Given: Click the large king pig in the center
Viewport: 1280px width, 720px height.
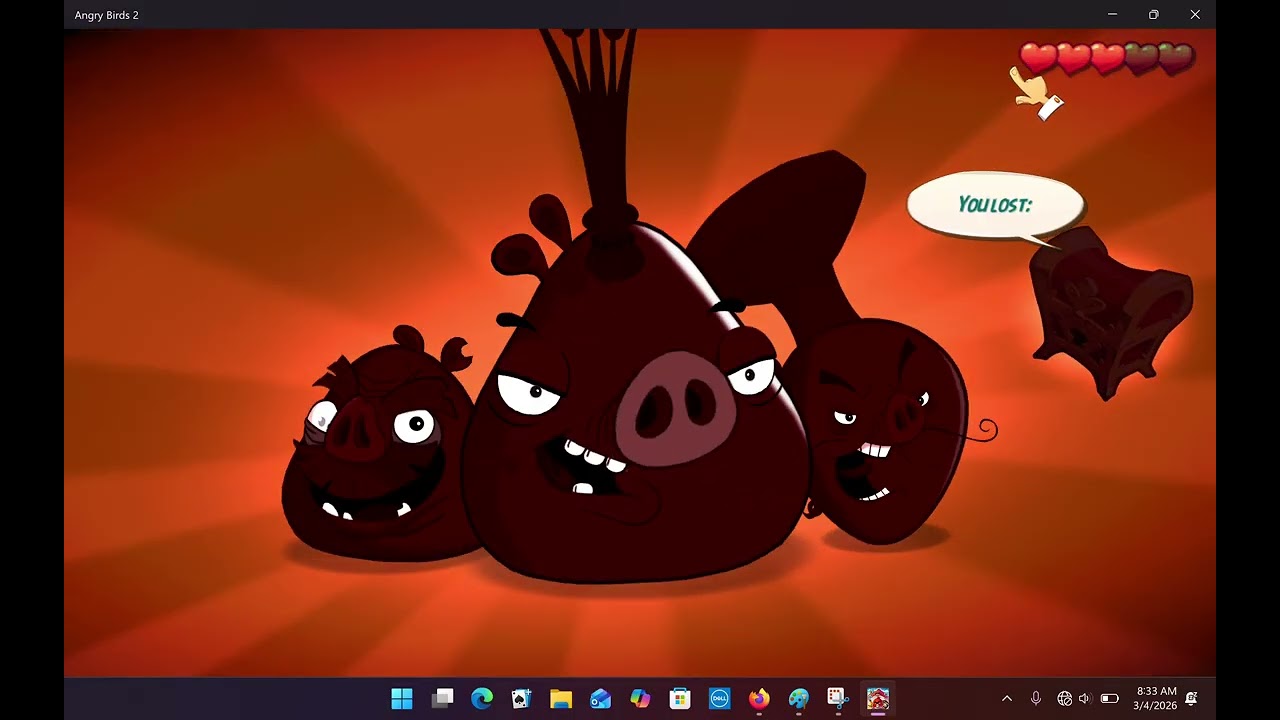Looking at the screenshot, I should coord(635,400).
